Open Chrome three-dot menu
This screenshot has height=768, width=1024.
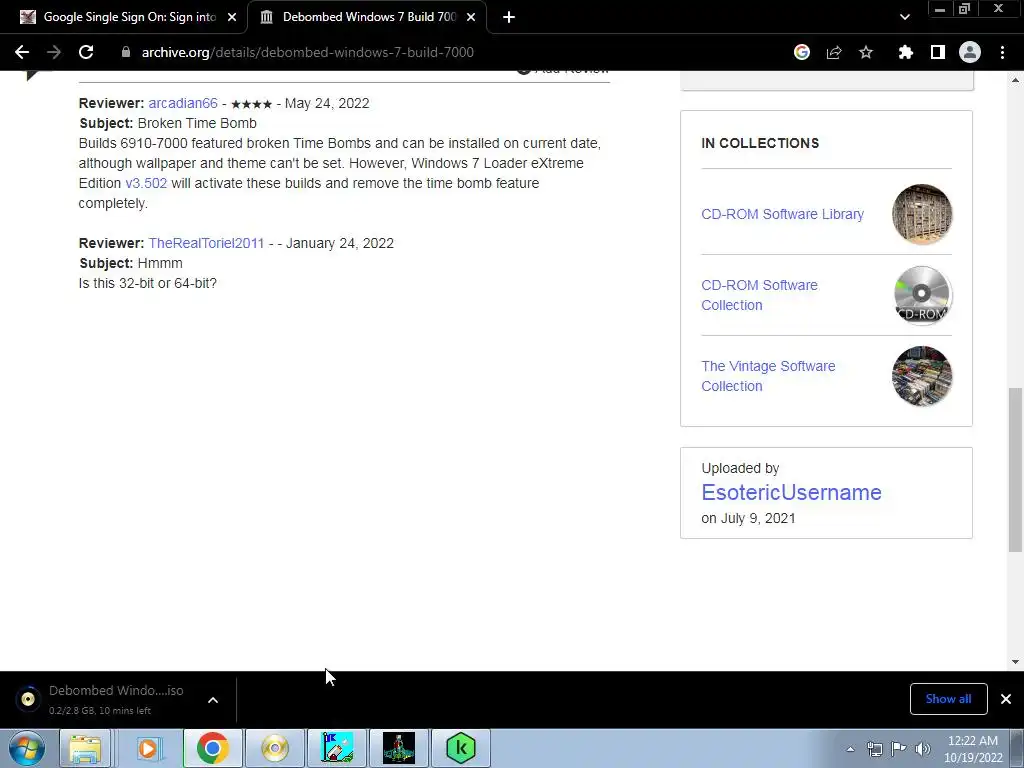[1002, 52]
